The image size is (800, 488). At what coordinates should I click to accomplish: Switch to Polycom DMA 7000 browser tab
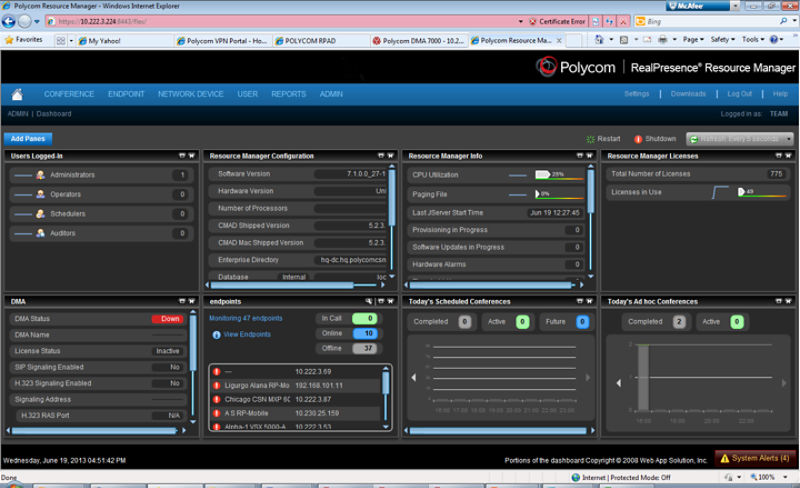point(419,40)
